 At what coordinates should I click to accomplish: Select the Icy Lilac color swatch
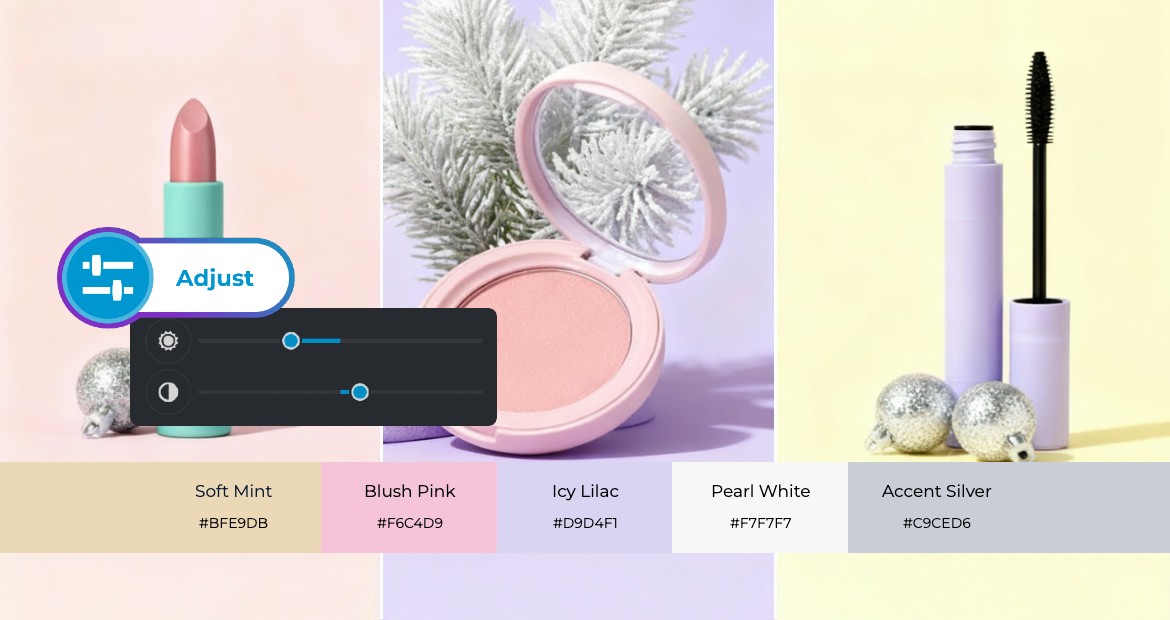584,507
